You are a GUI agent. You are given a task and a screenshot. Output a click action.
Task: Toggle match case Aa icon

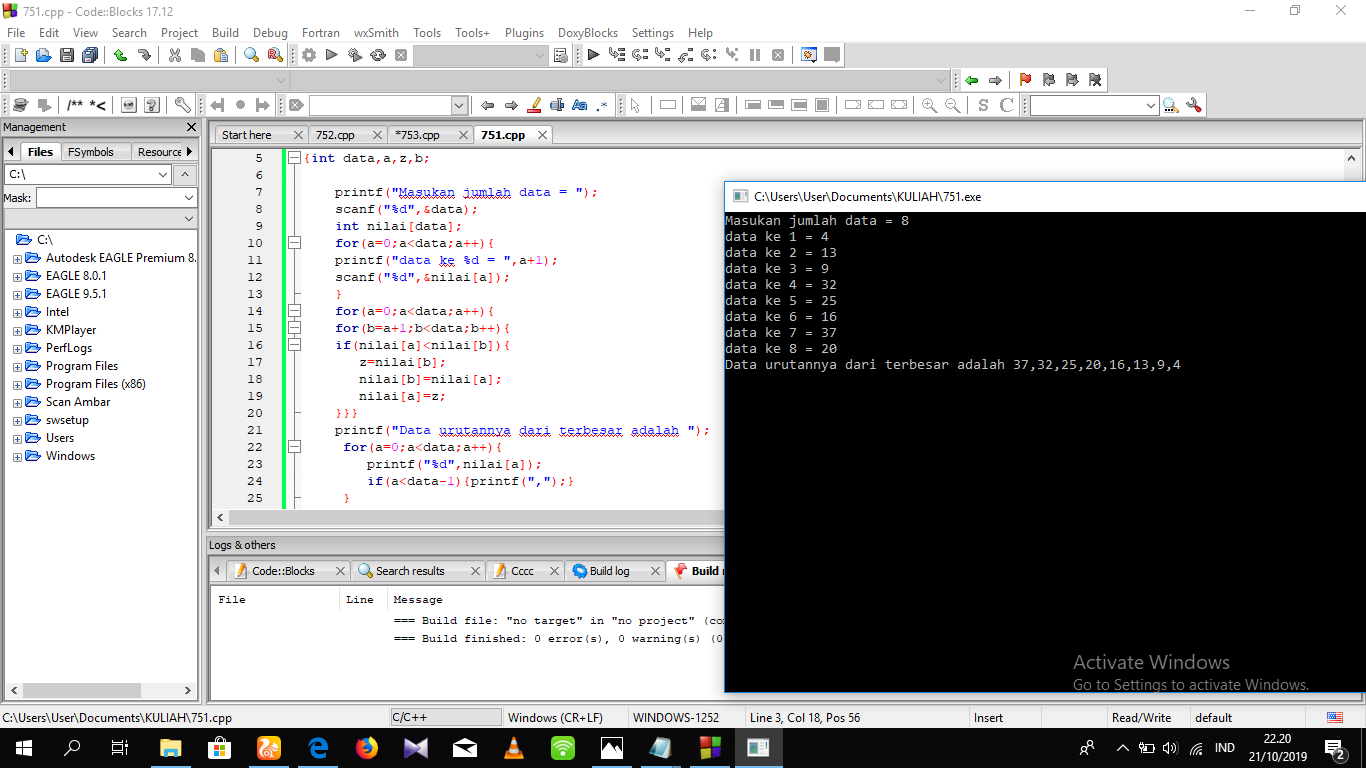click(580, 104)
